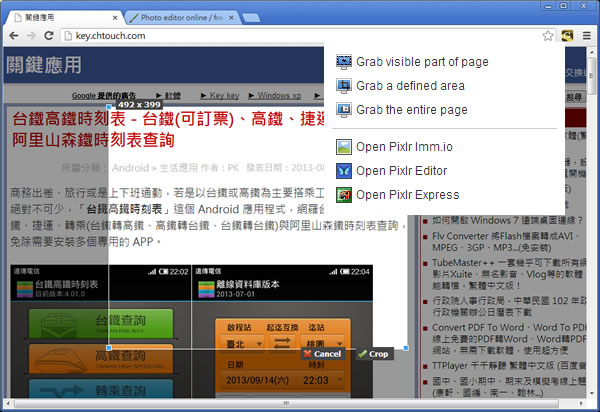
Task: Click the Grab a defined area icon
Action: pos(344,86)
